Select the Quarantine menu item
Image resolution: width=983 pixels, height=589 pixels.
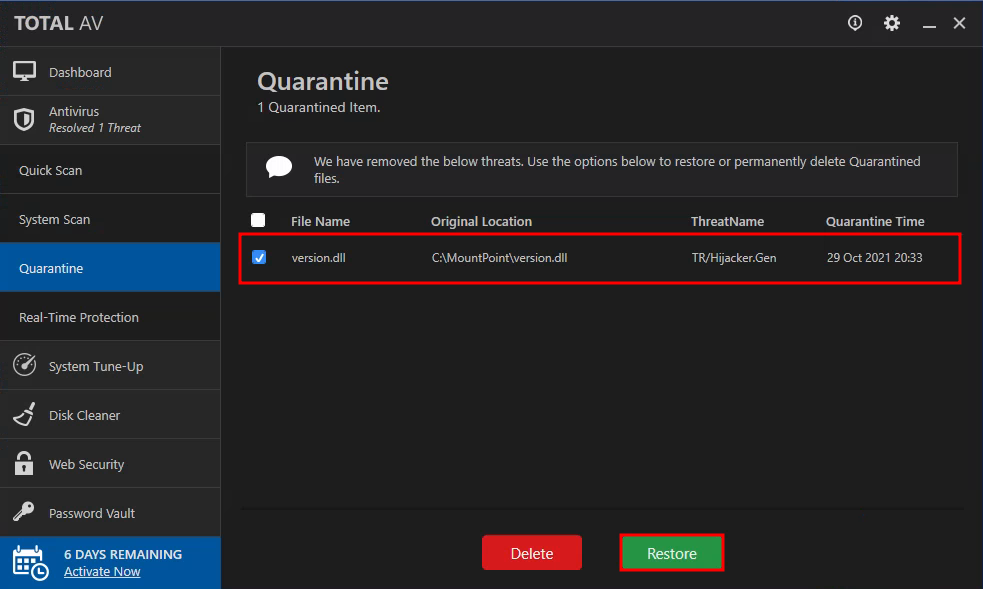[x=110, y=268]
